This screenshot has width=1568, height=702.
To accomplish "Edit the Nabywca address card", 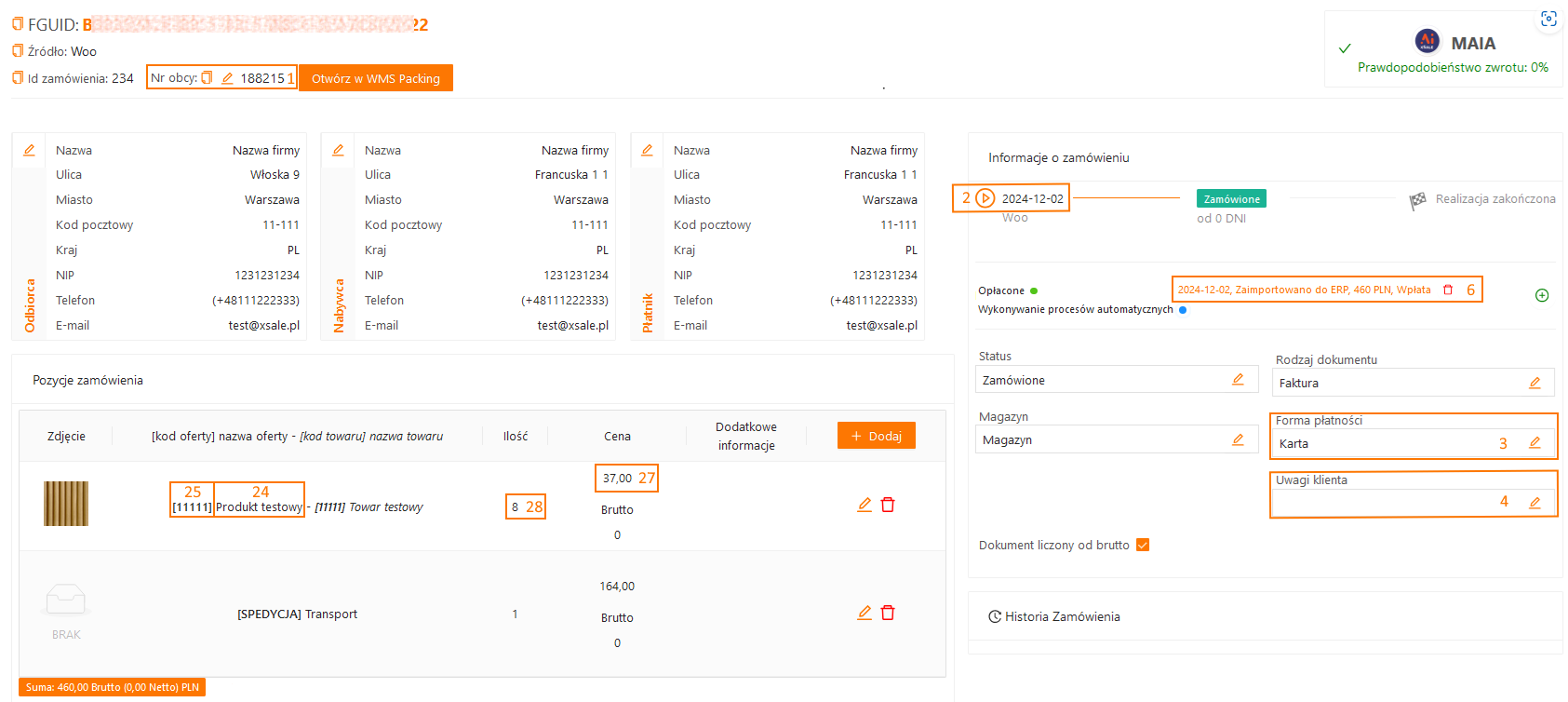I will coord(338,150).
